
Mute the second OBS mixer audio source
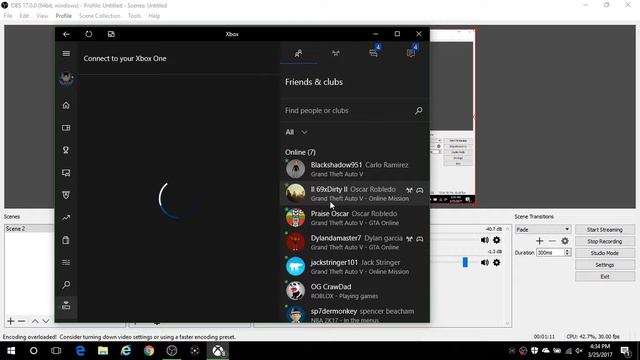click(484, 262)
